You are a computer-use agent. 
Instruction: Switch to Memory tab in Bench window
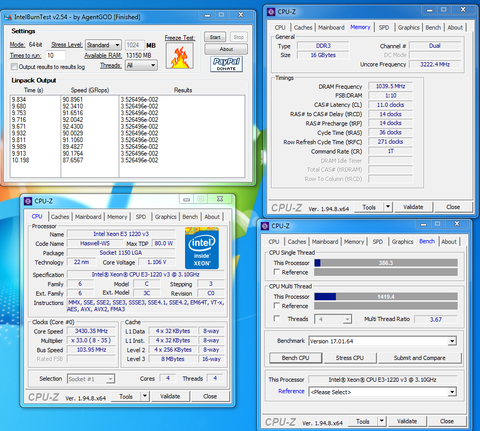(354, 241)
